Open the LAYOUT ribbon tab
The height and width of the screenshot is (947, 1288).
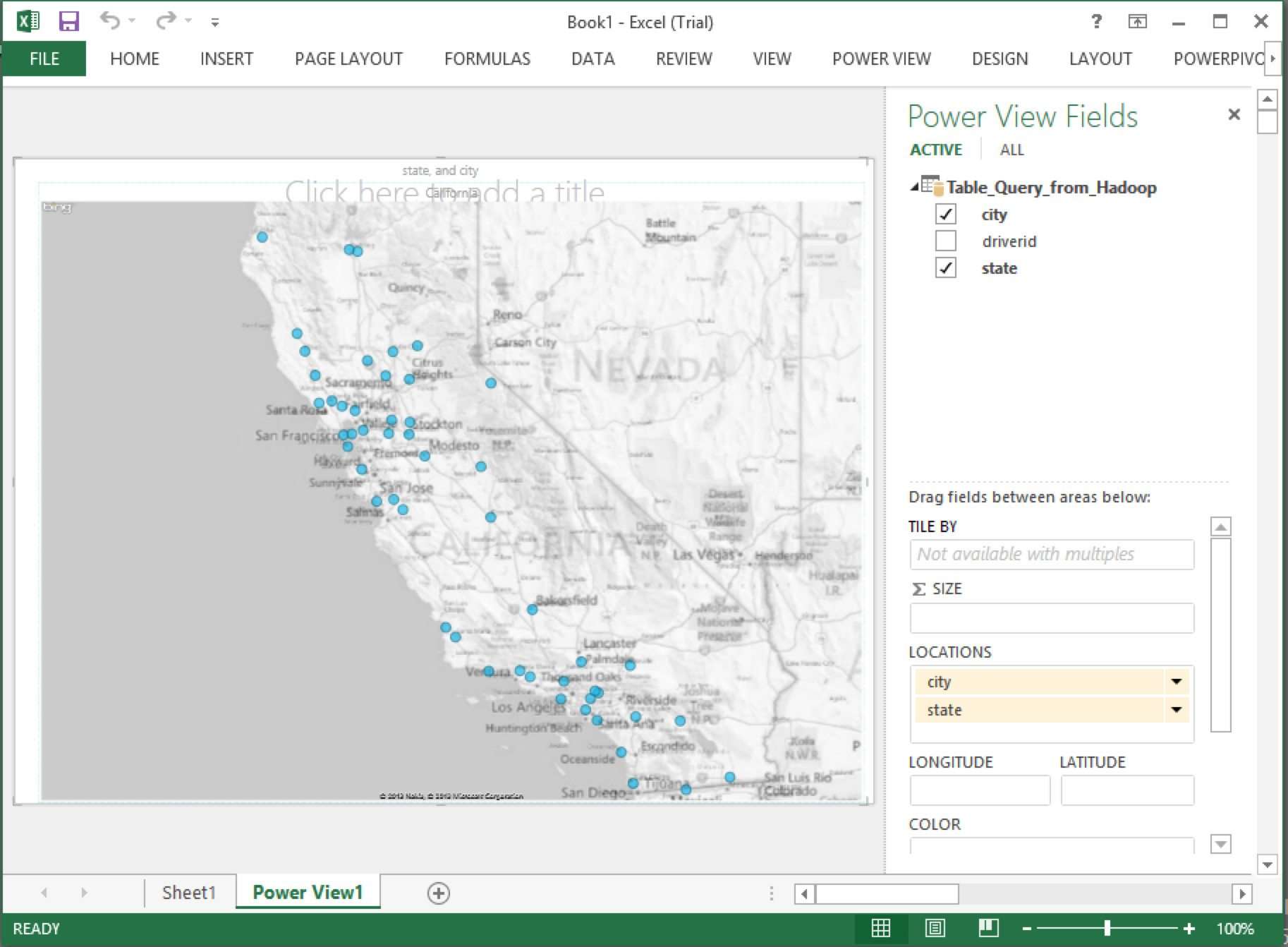click(x=1100, y=59)
